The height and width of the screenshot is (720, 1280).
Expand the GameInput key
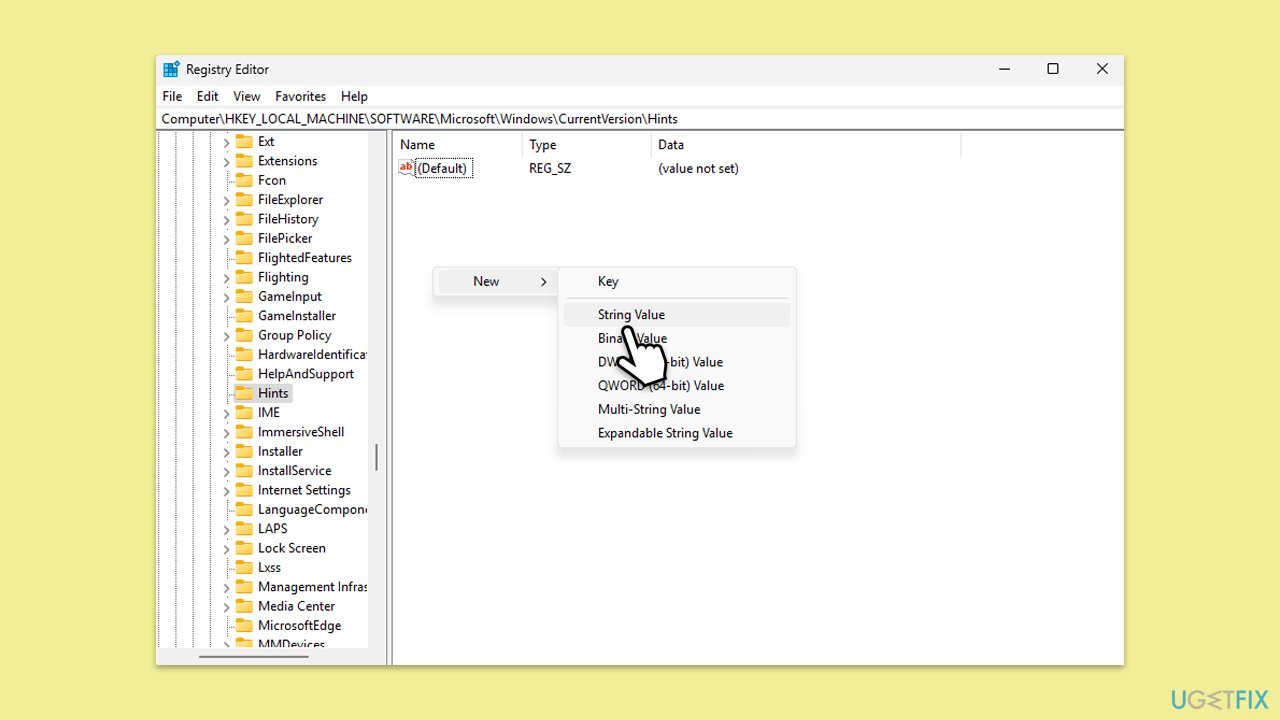pos(226,297)
